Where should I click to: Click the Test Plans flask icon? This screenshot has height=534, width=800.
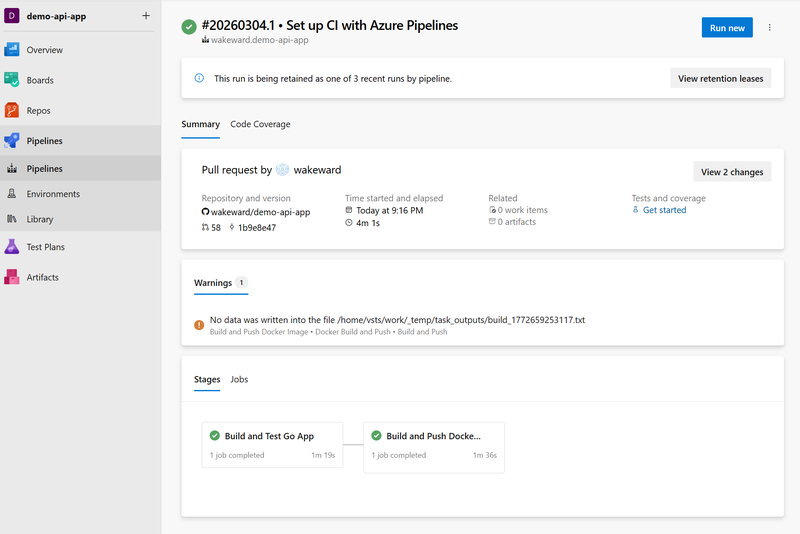click(x=12, y=247)
